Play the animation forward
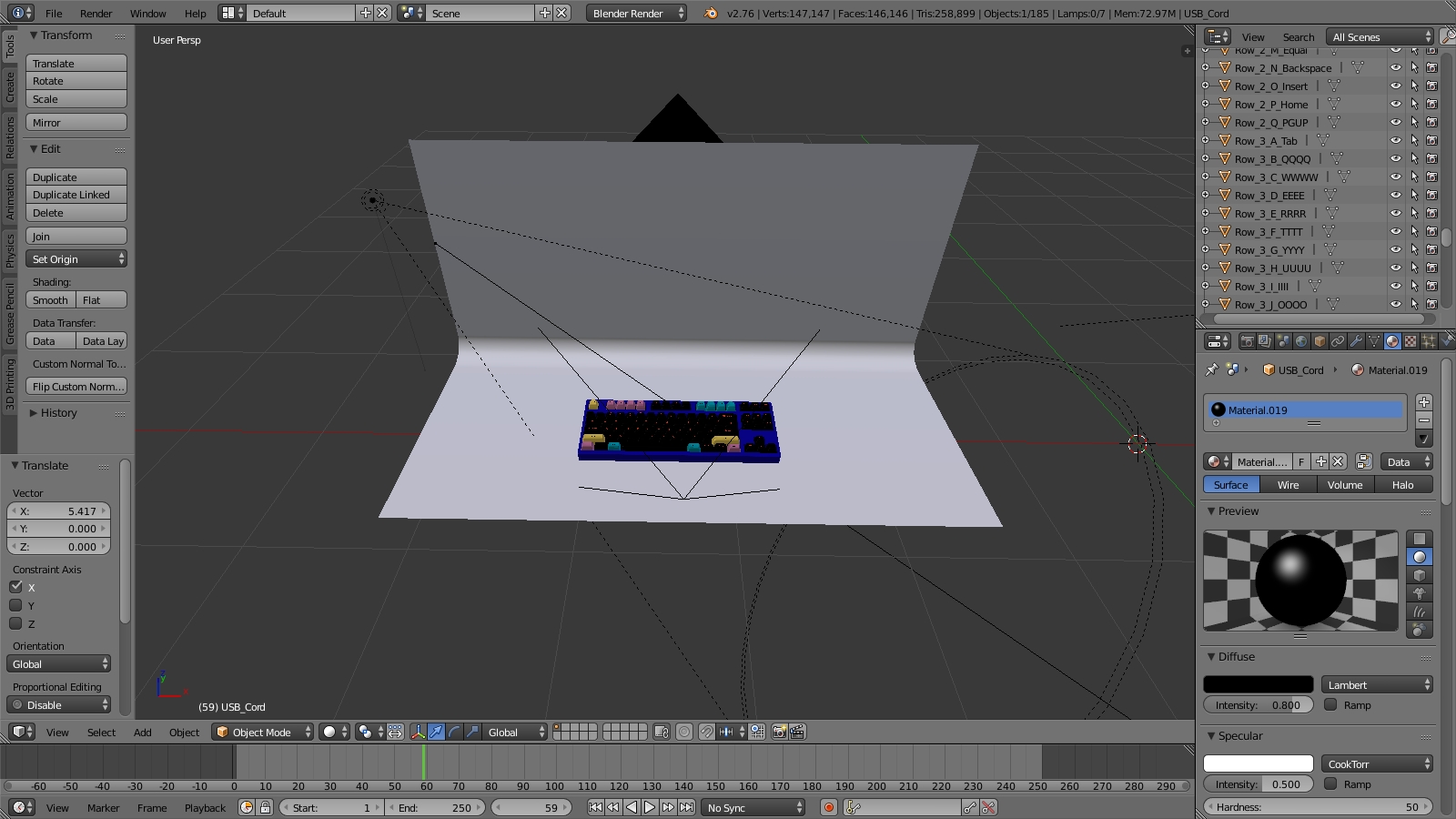 pyautogui.click(x=650, y=807)
